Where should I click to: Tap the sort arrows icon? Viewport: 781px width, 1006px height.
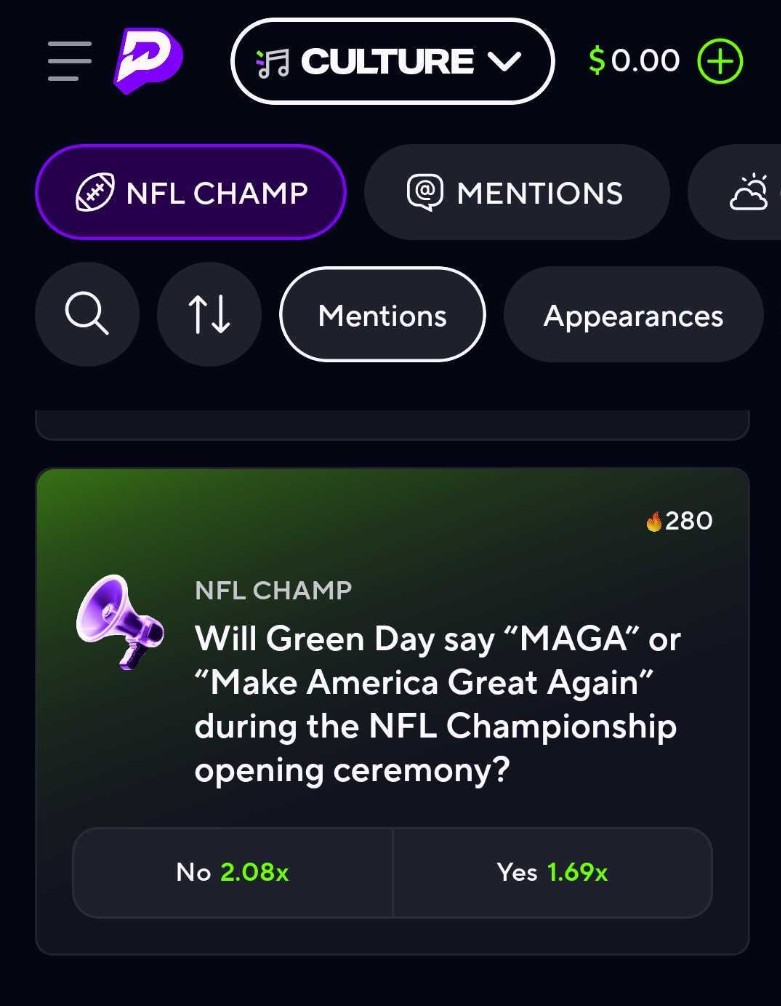[209, 316]
